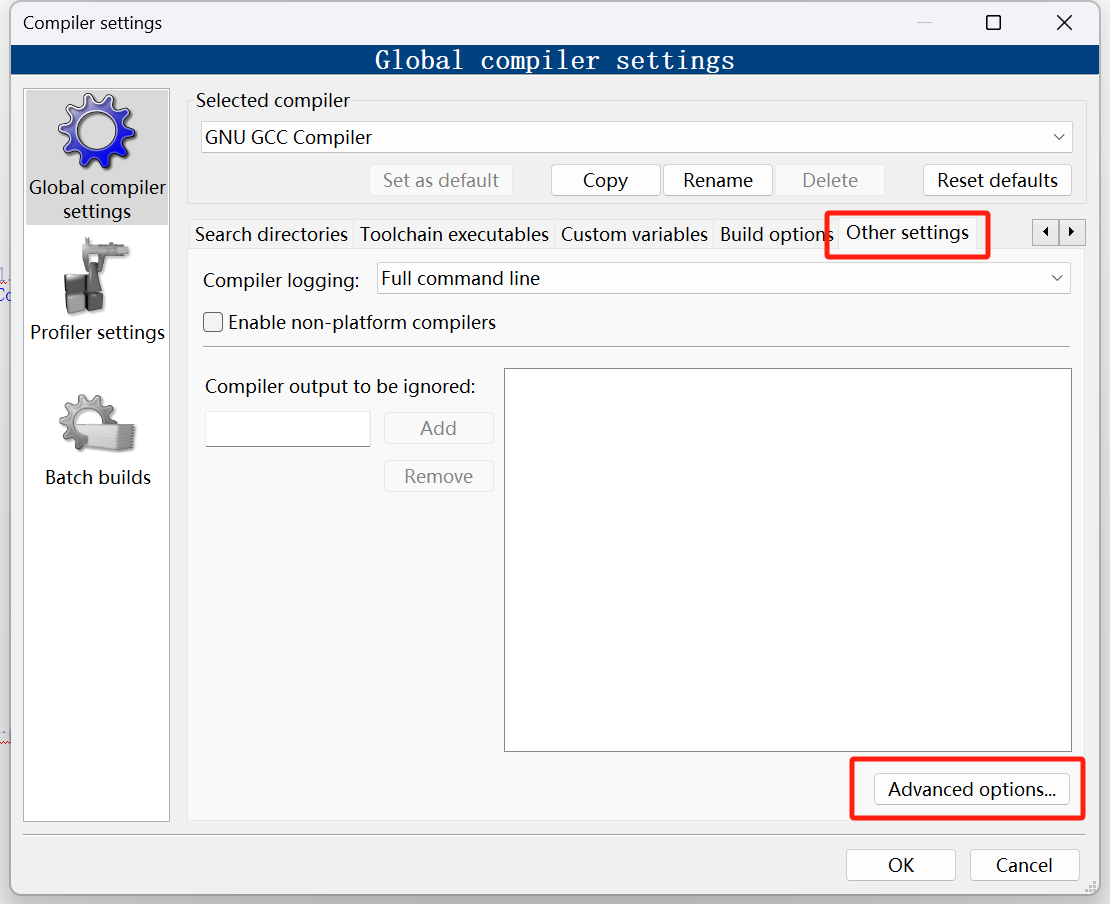This screenshot has height=904, width=1110.
Task: Click Reset defaults button
Action: point(997,181)
